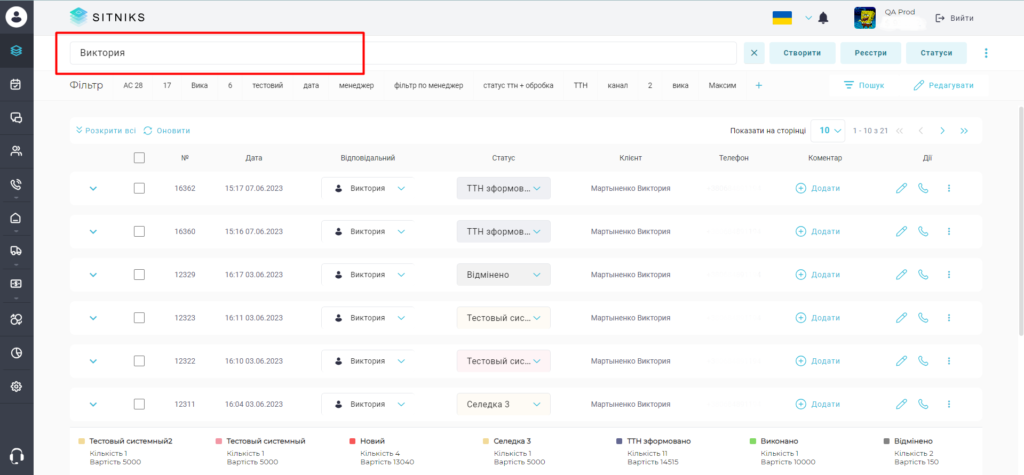This screenshot has height=475, width=1024.
Task: Open the Селедка 3 status dropdown
Action: 504,404
